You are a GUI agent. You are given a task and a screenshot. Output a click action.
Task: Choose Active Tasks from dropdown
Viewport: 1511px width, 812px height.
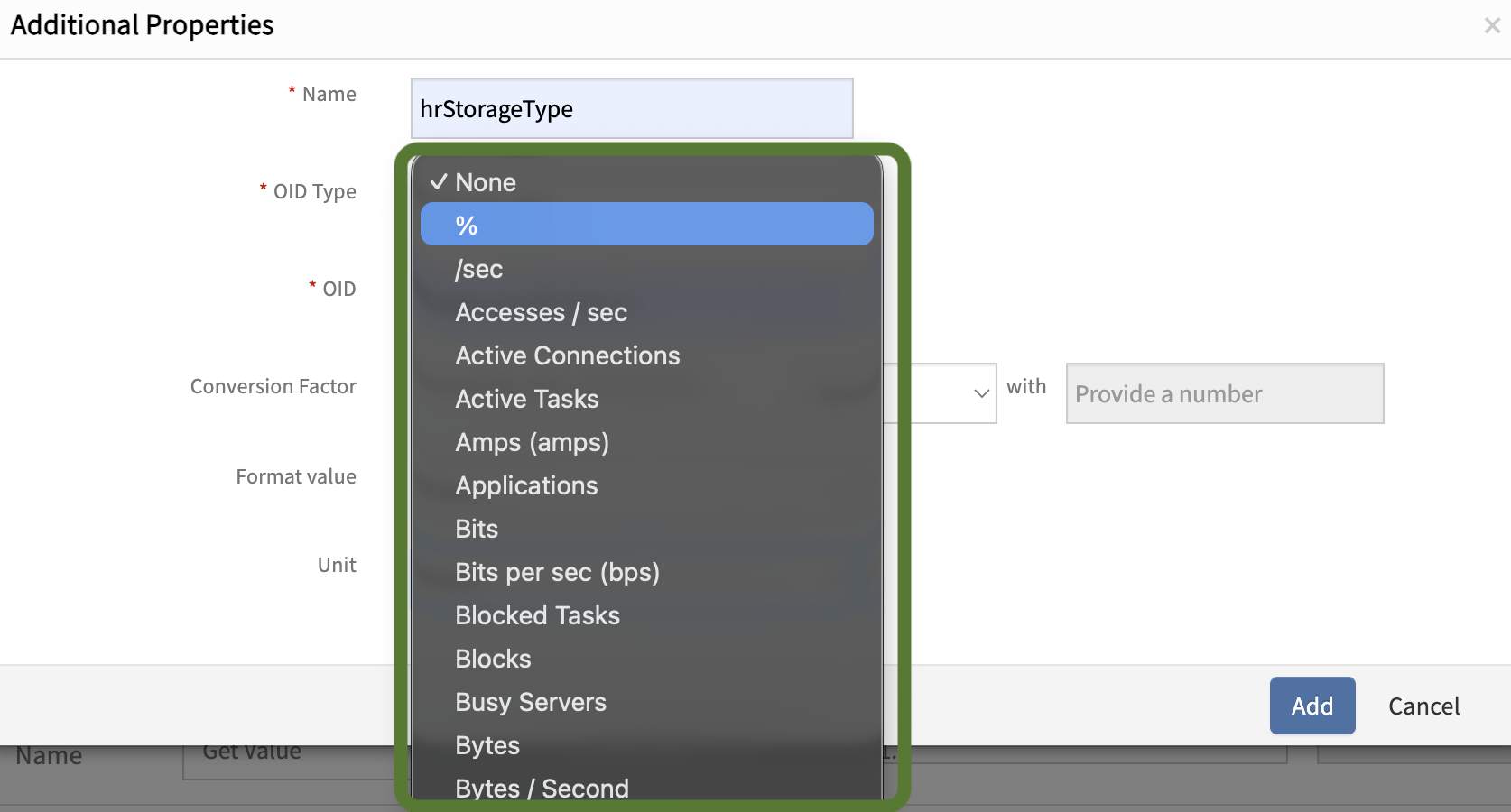[x=527, y=399]
